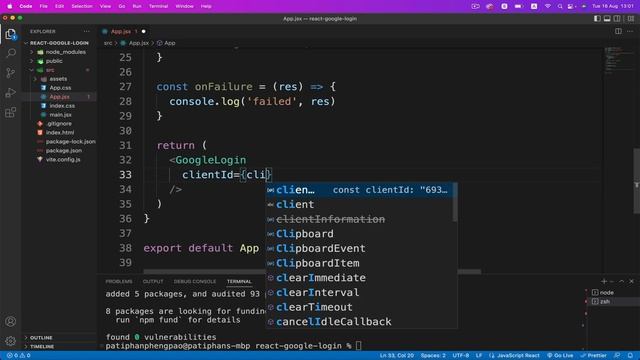Open index.css in the explorer

click(62, 106)
